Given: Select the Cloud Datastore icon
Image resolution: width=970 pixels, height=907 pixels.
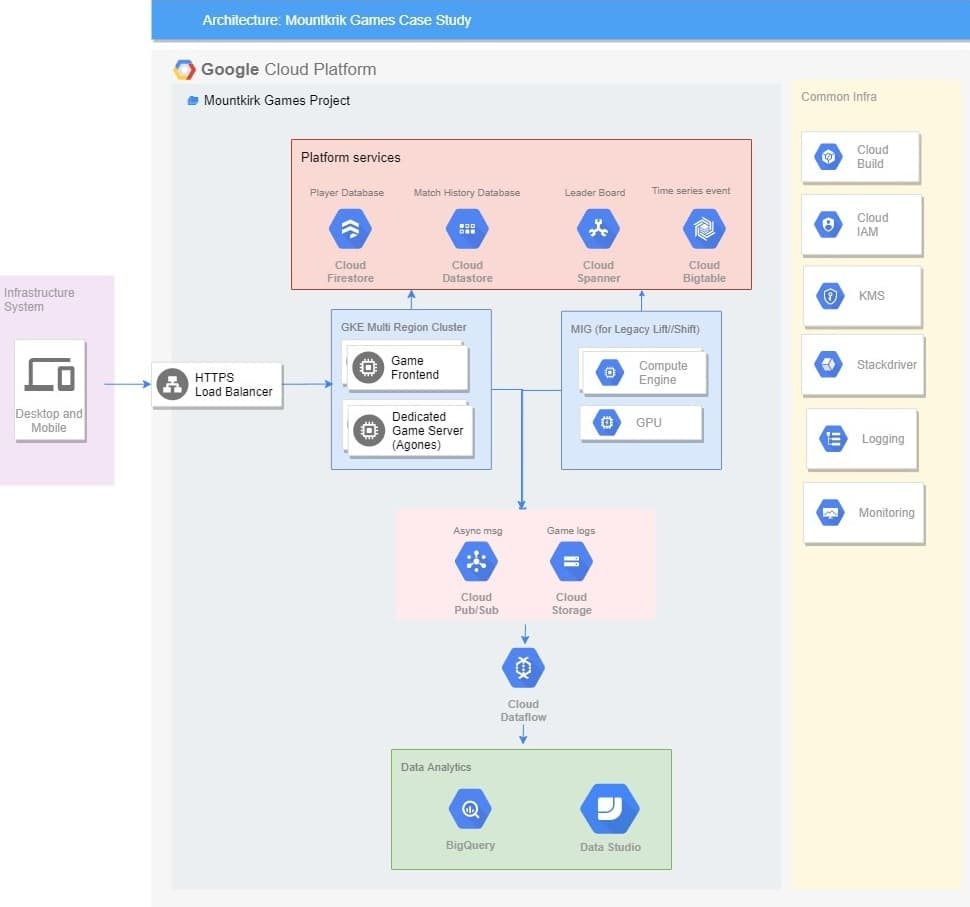Looking at the screenshot, I should coord(467,229).
